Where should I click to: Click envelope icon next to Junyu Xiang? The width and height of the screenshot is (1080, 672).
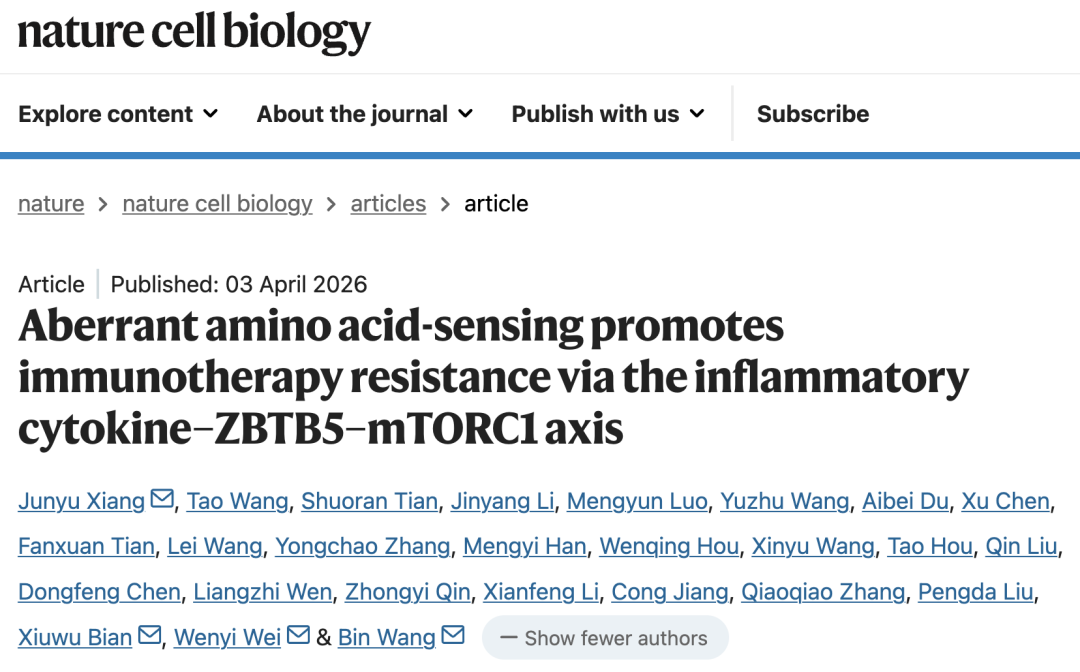162,500
